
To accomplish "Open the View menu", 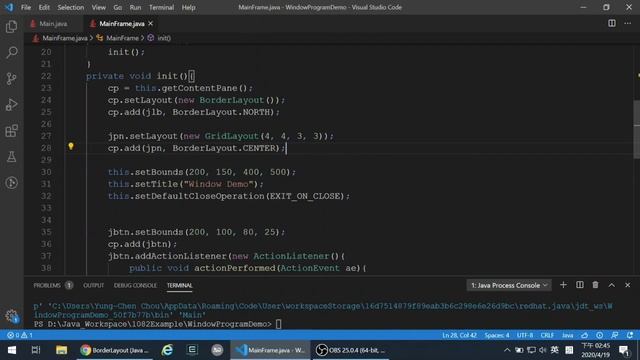I will coord(98,7).
